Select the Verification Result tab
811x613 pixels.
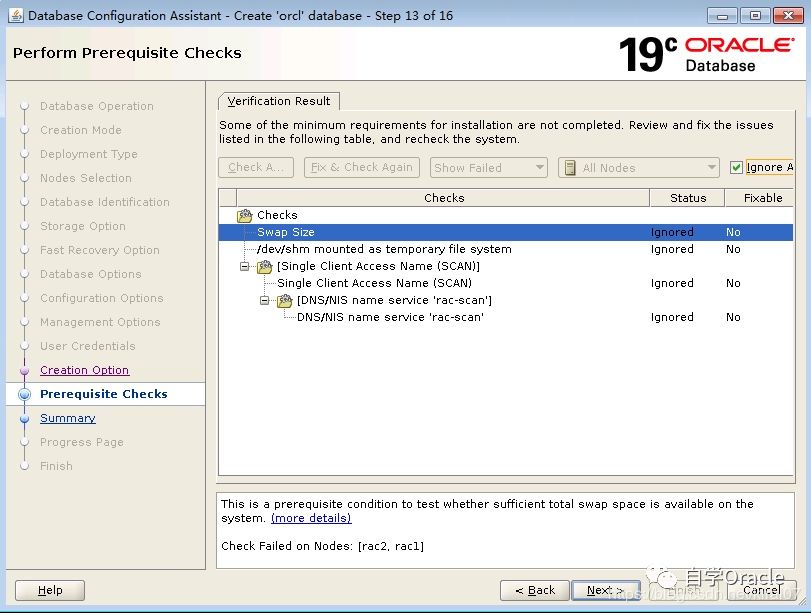[x=279, y=101]
